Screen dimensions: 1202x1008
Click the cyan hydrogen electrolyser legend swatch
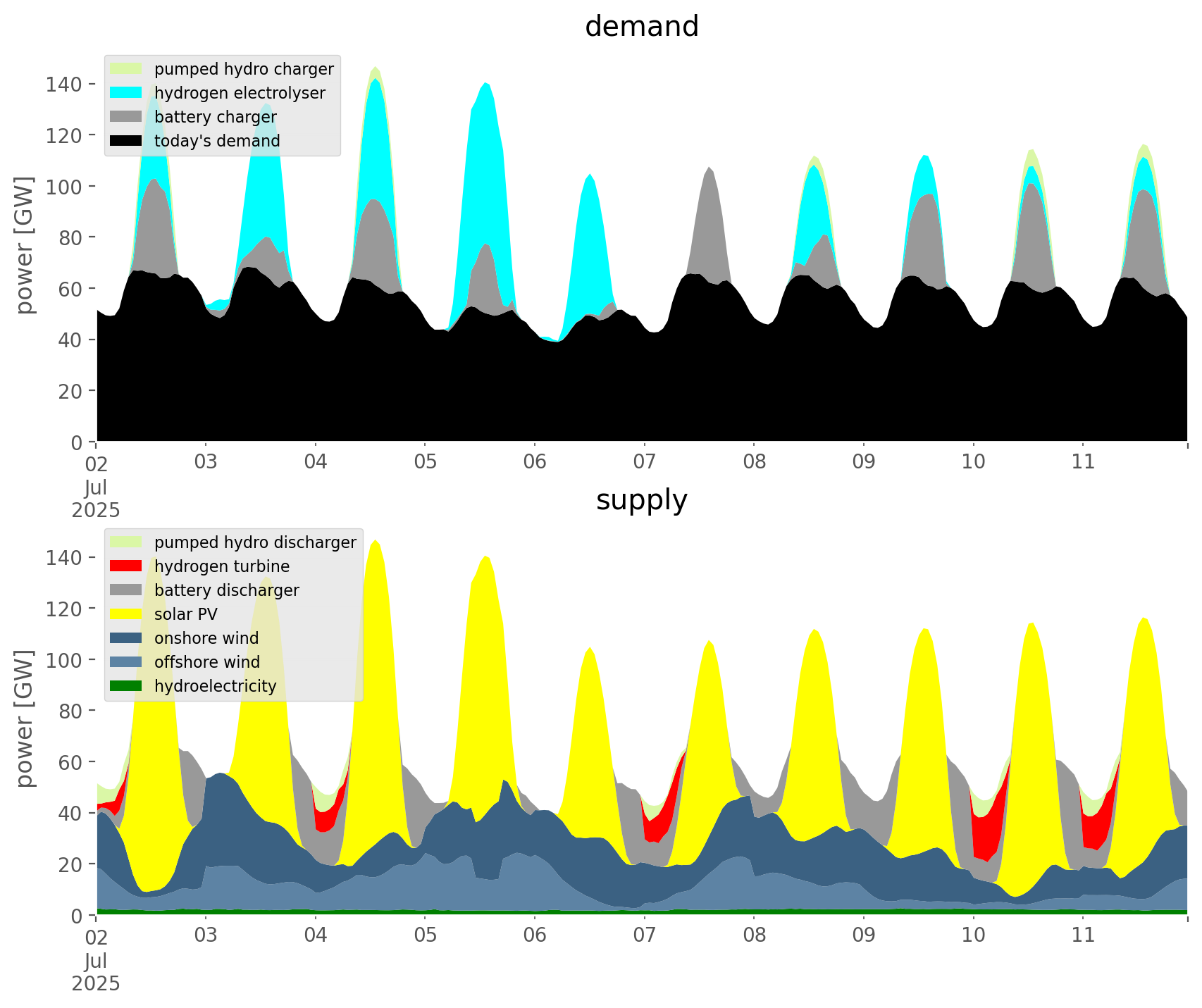click(126, 93)
